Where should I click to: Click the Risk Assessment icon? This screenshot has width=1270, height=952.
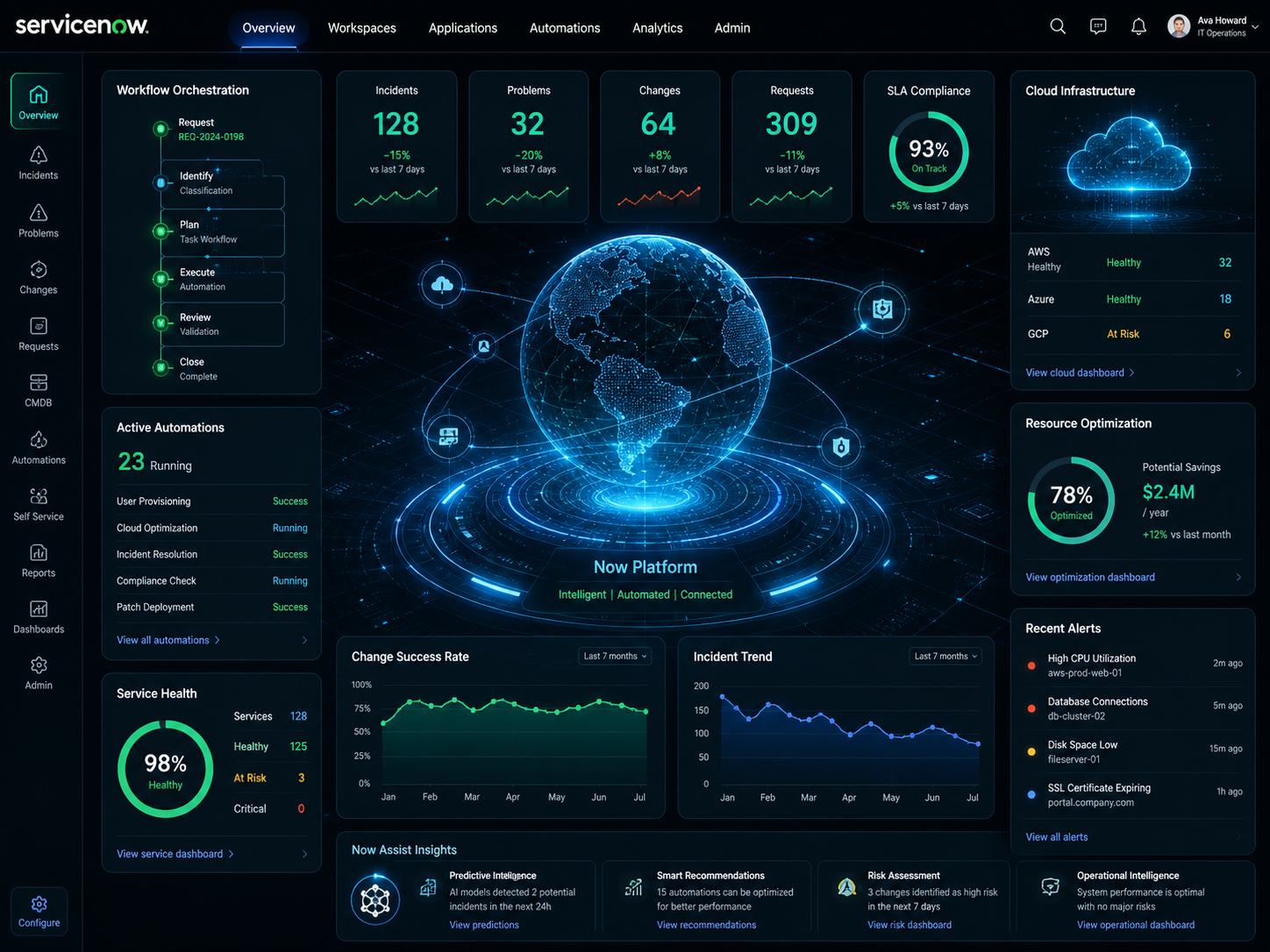[x=846, y=887]
